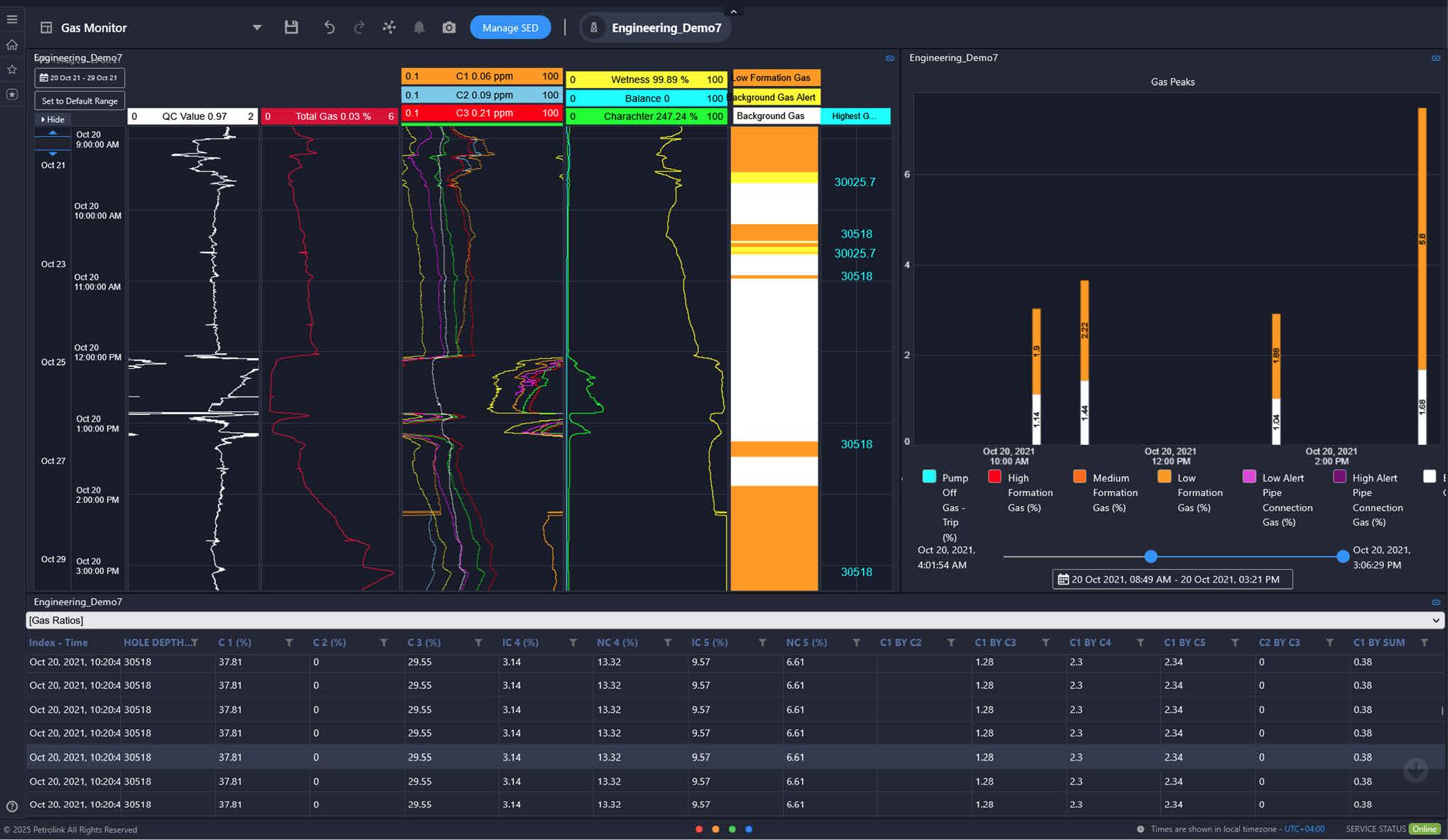Open the hamburger main menu

click(x=11, y=19)
